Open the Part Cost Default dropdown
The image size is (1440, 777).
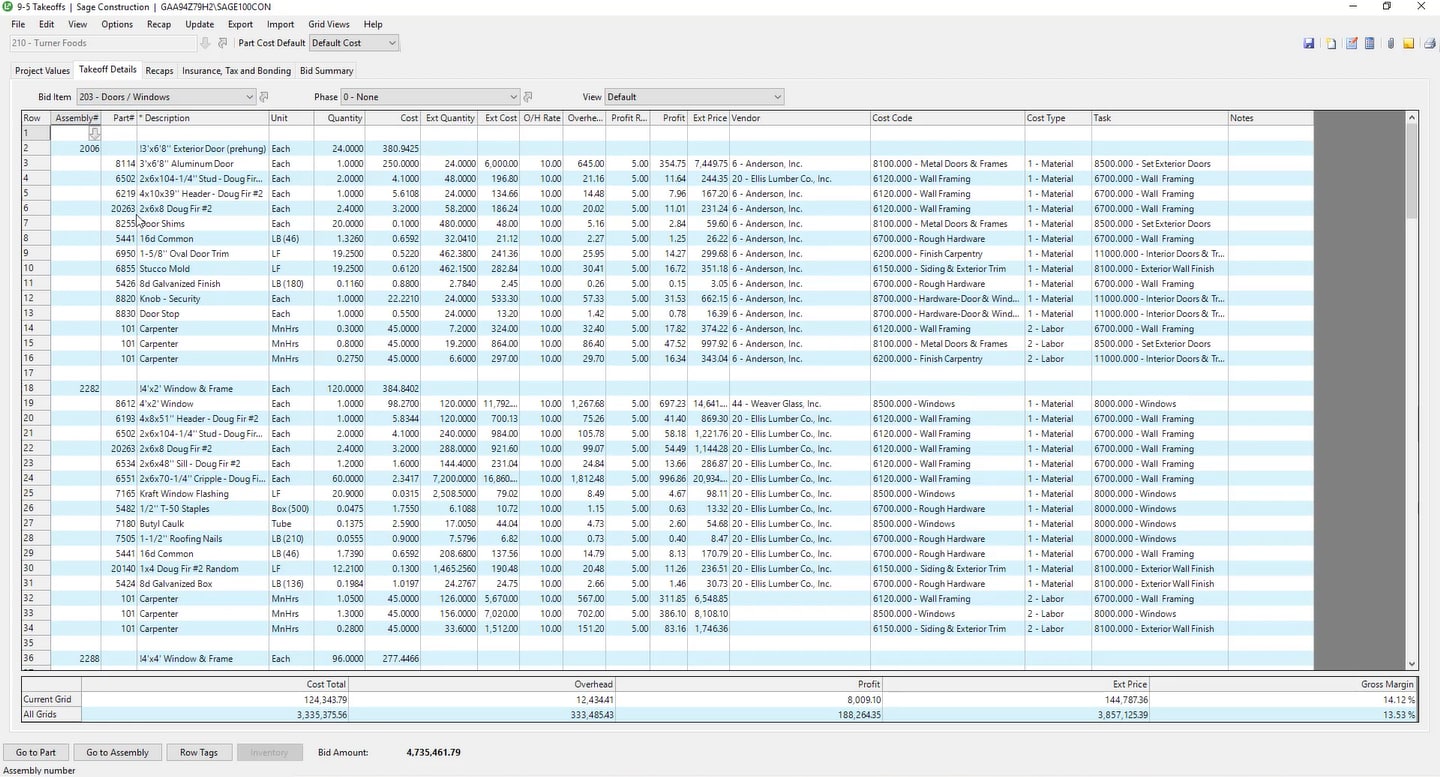click(354, 43)
